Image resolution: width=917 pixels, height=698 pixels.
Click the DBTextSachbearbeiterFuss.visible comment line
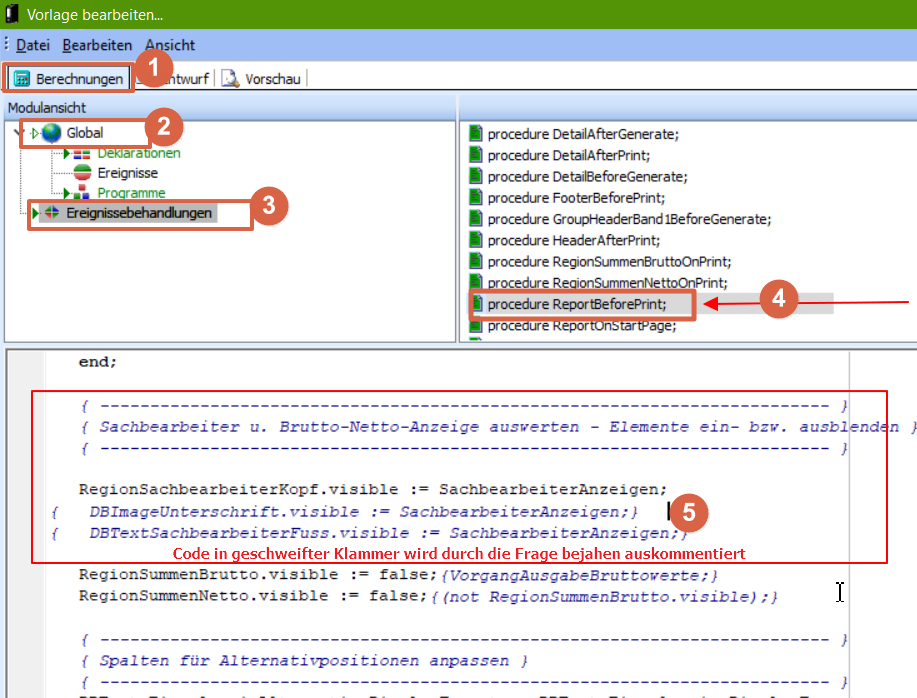(370, 533)
